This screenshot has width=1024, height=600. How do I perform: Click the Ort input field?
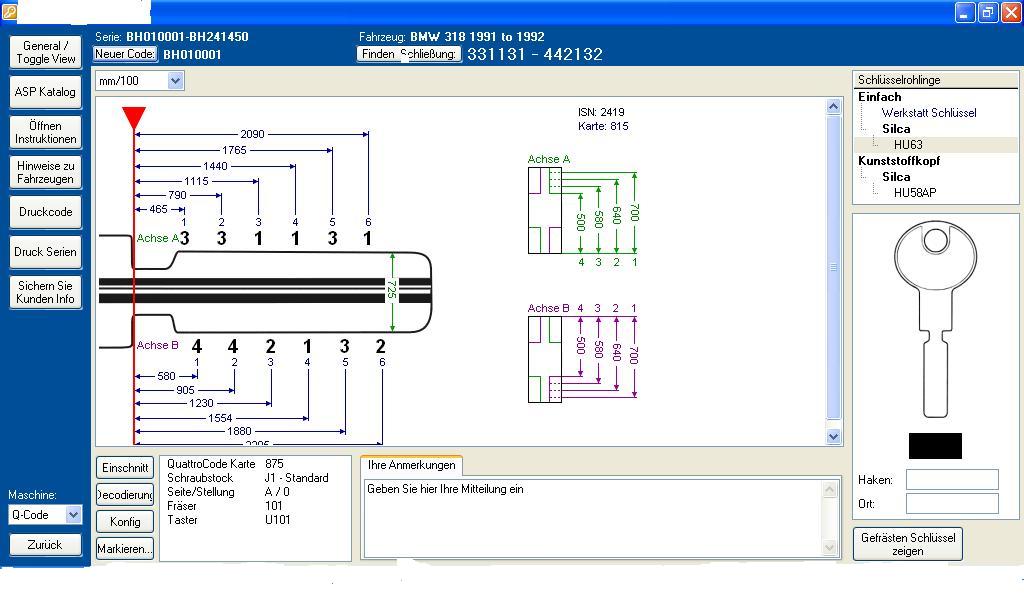(x=951, y=503)
